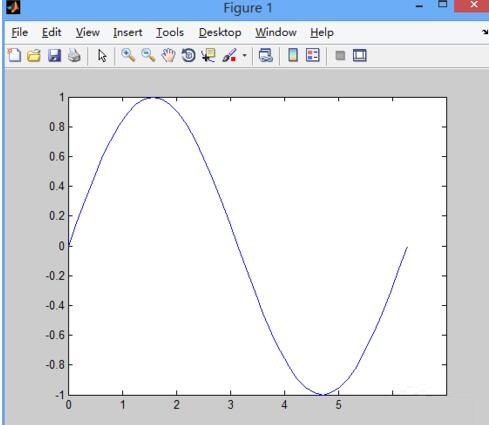Select the Data Cursor tool
This screenshot has width=489, height=425.
click(x=209, y=55)
